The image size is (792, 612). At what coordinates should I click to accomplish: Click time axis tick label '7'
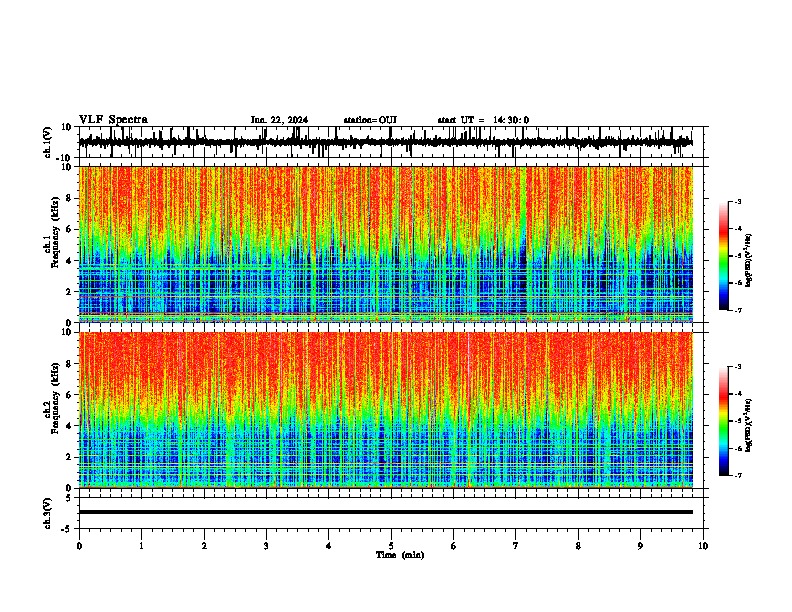click(x=516, y=546)
